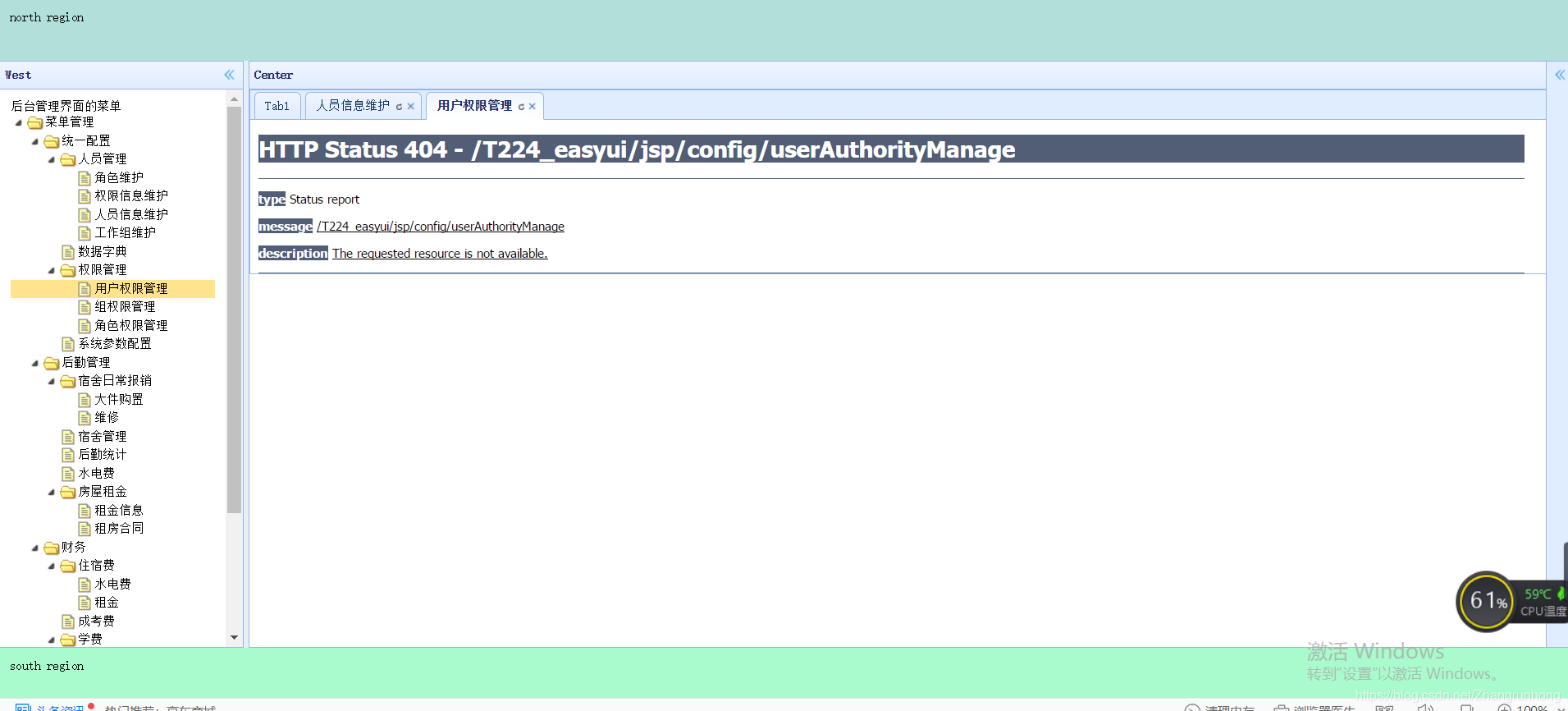Collapse the 学费 tree node

coord(52,640)
